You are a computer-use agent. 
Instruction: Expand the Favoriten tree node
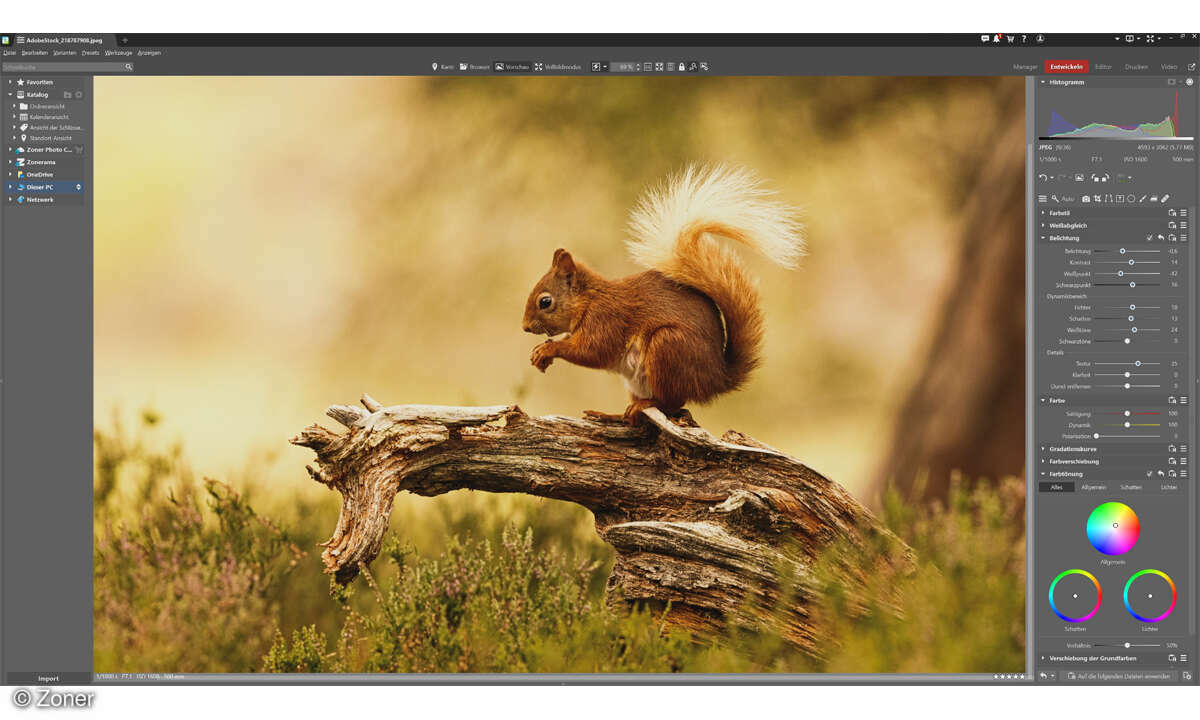click(10, 82)
